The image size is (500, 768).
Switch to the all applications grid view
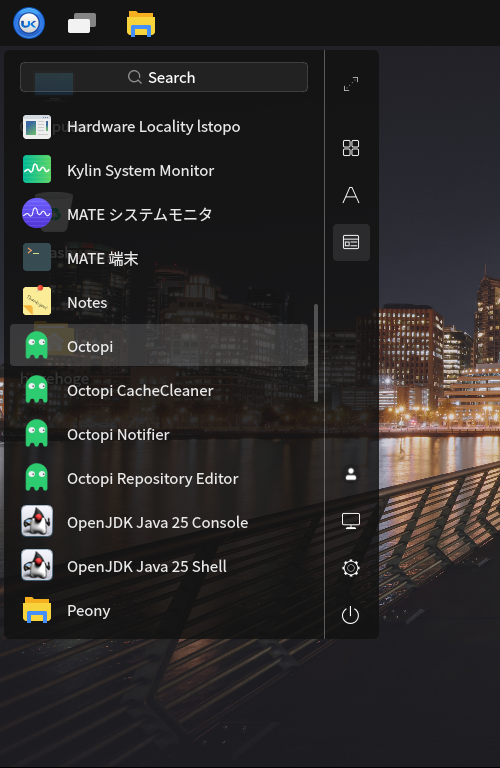(351, 147)
